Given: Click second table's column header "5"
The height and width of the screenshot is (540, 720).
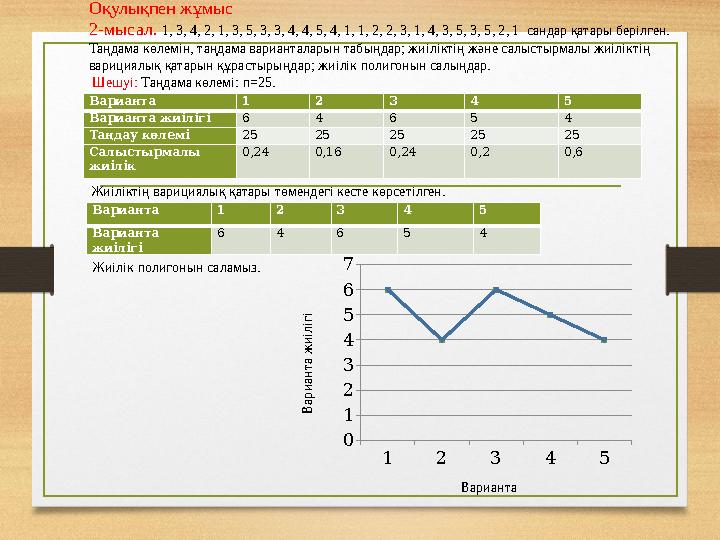Looking at the screenshot, I should click(507, 213).
